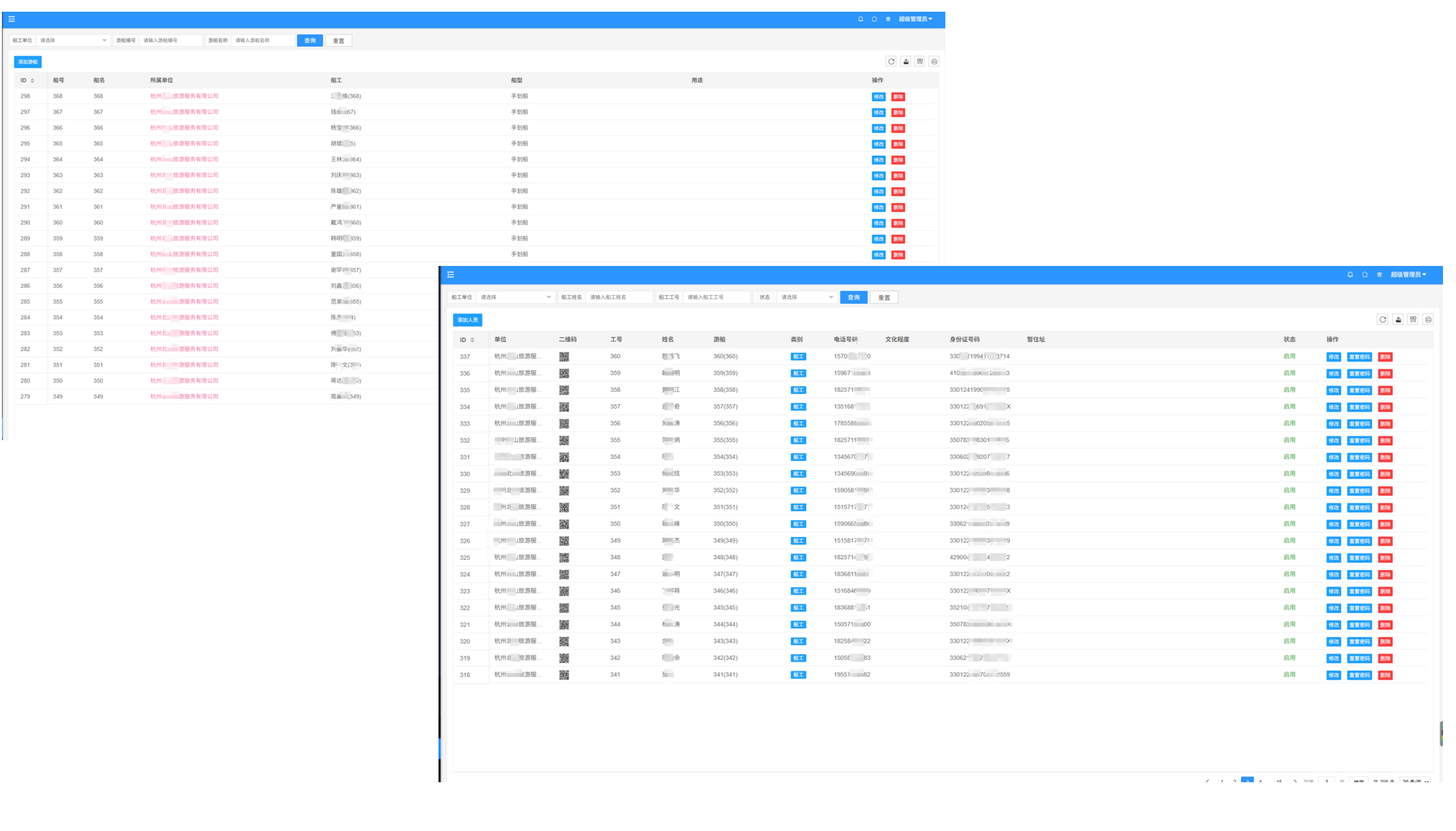This screenshot has width=1456, height=831.
Task: Expand 超级管理员 menu in boat list window
Action: 915,19
